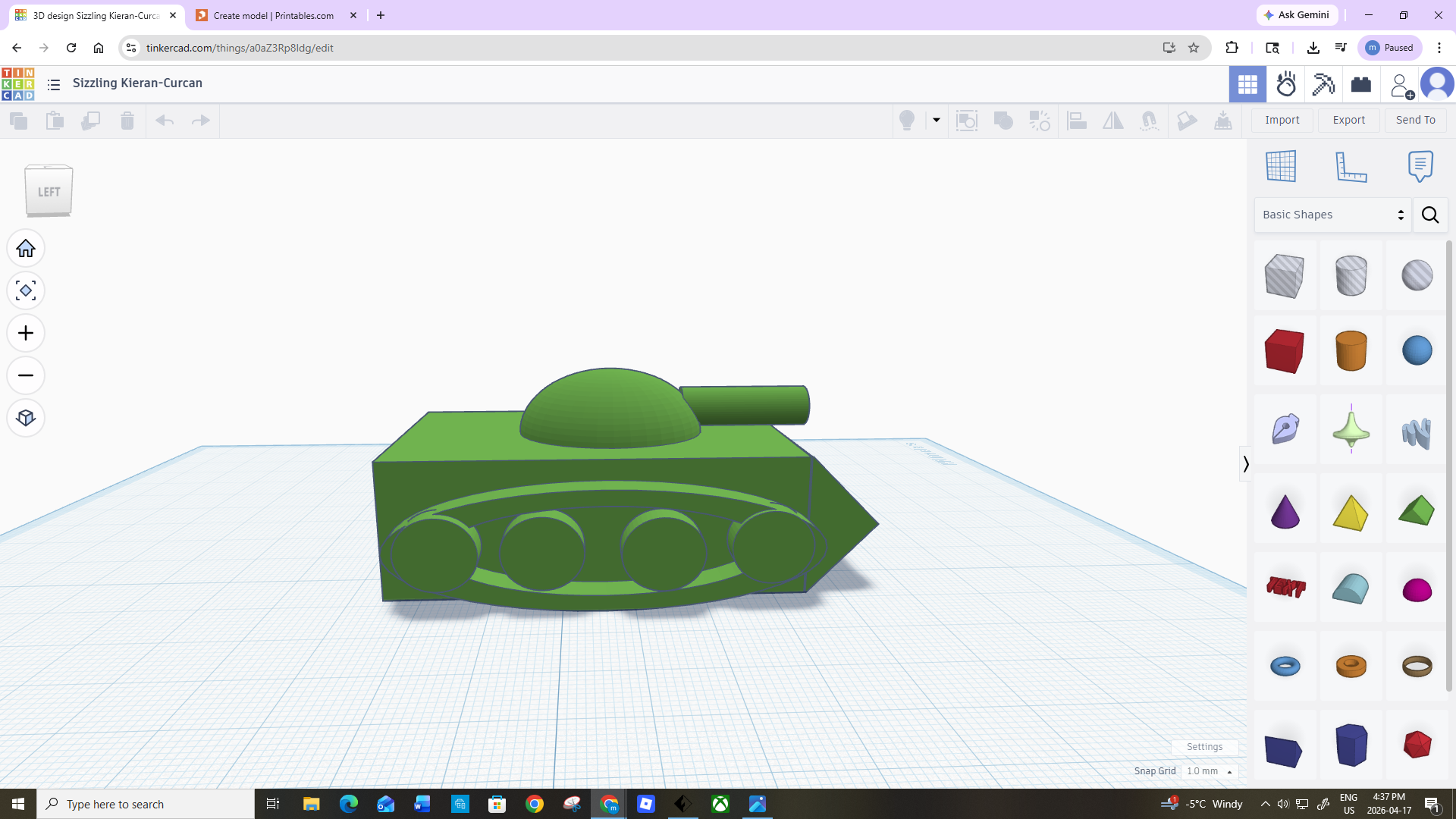Open the Basic Shapes dropdown

pos(1332,215)
